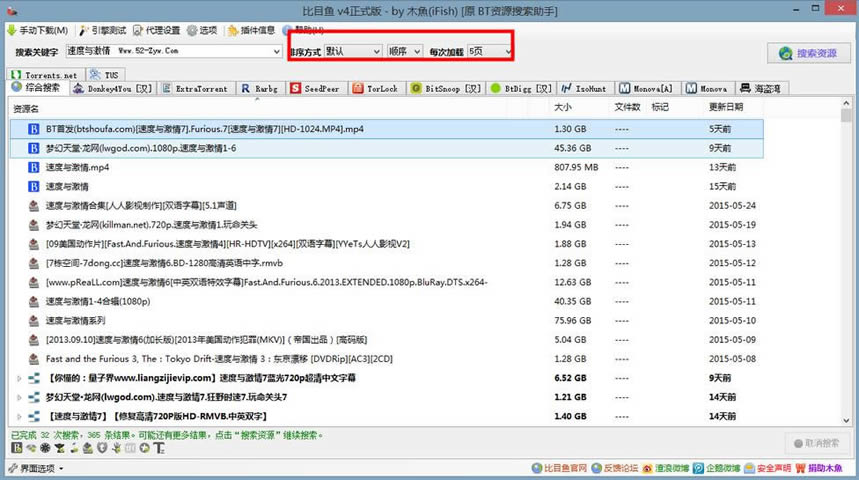The height and width of the screenshot is (480, 859).
Task: Click the 手动下载 green arrow icon
Action: point(11,30)
